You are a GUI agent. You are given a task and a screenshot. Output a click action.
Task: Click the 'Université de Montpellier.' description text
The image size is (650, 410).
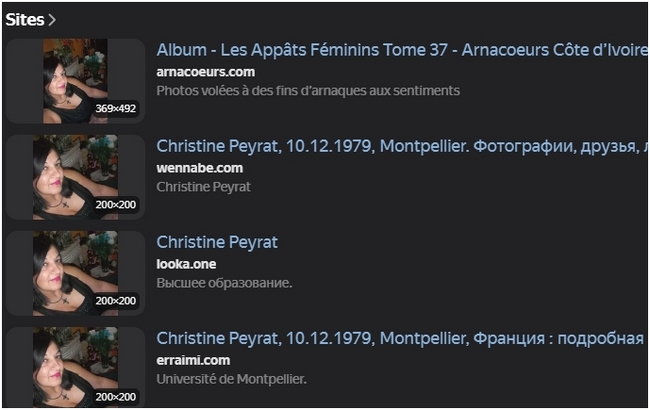pos(231,379)
